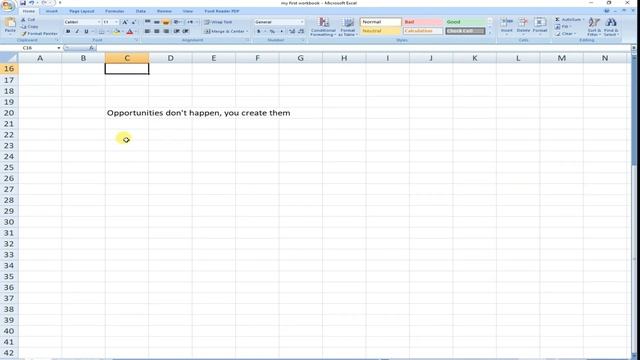This screenshot has width=640, height=360.
Task: Apply accounting number format
Action: [259, 31]
